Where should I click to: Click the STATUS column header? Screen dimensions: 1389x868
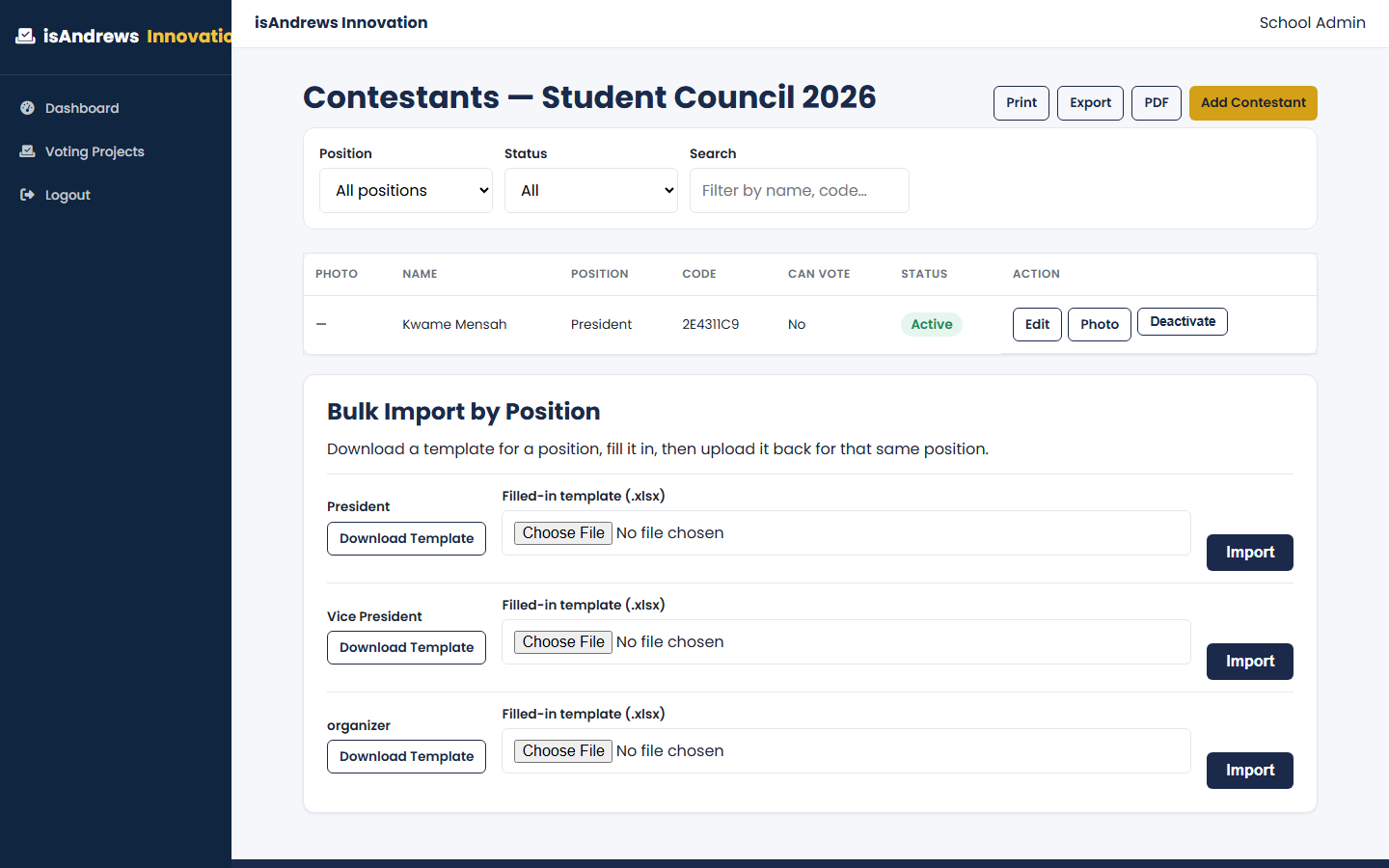(924, 274)
